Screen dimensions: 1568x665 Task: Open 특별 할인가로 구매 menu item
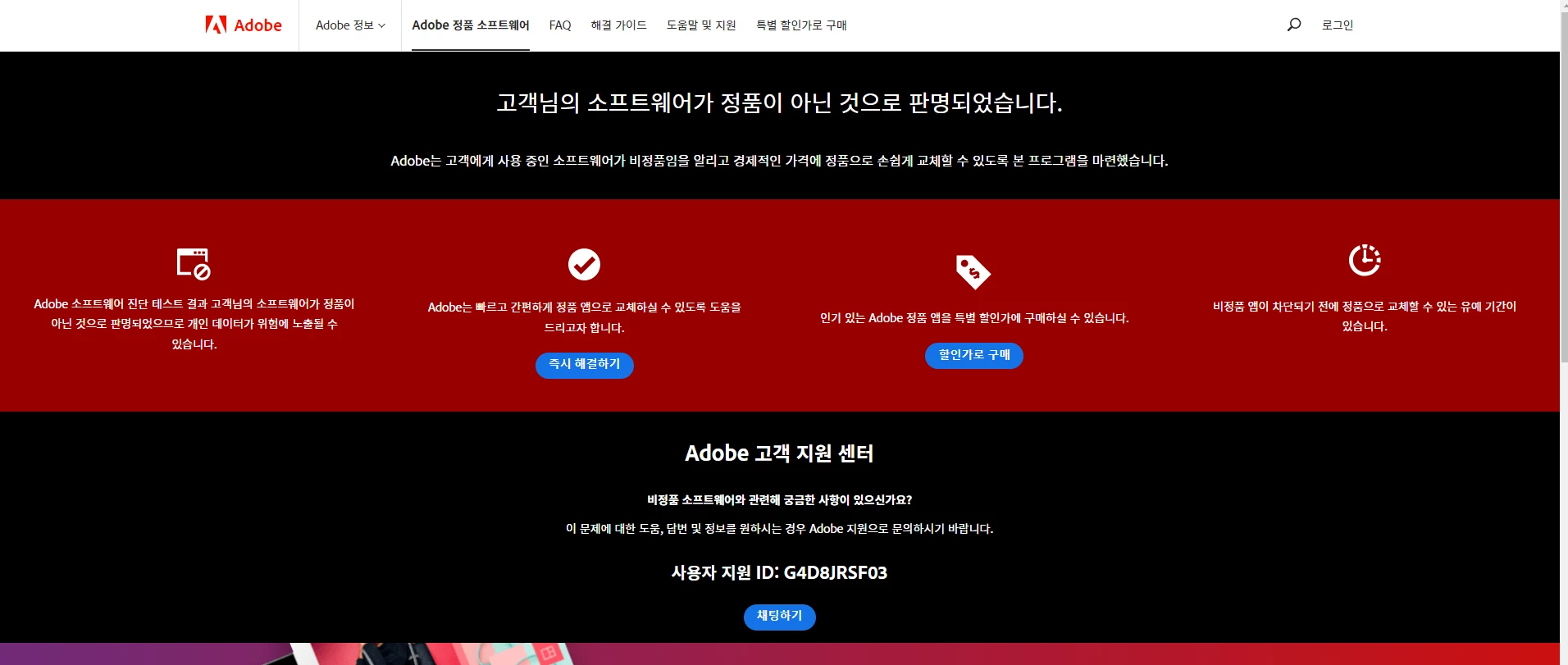(801, 25)
